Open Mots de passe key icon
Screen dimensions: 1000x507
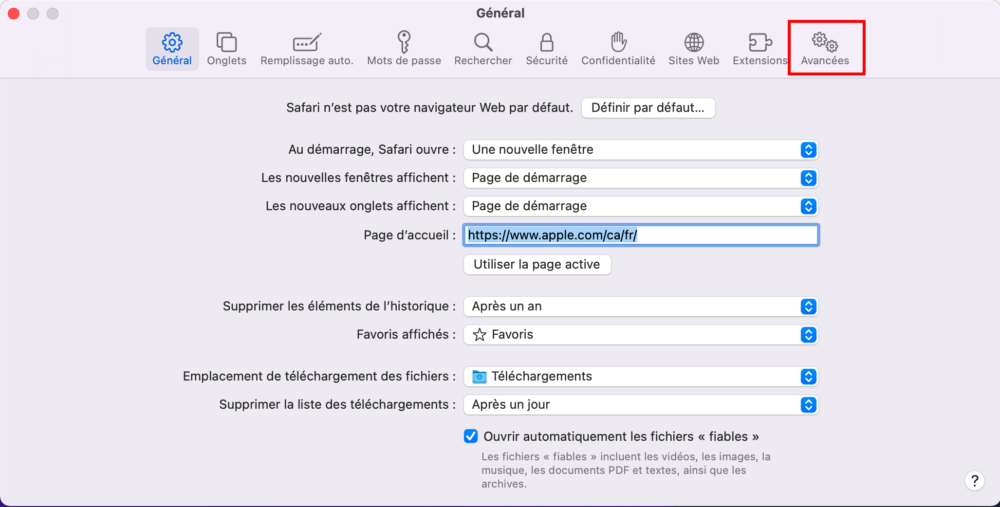coord(404,48)
